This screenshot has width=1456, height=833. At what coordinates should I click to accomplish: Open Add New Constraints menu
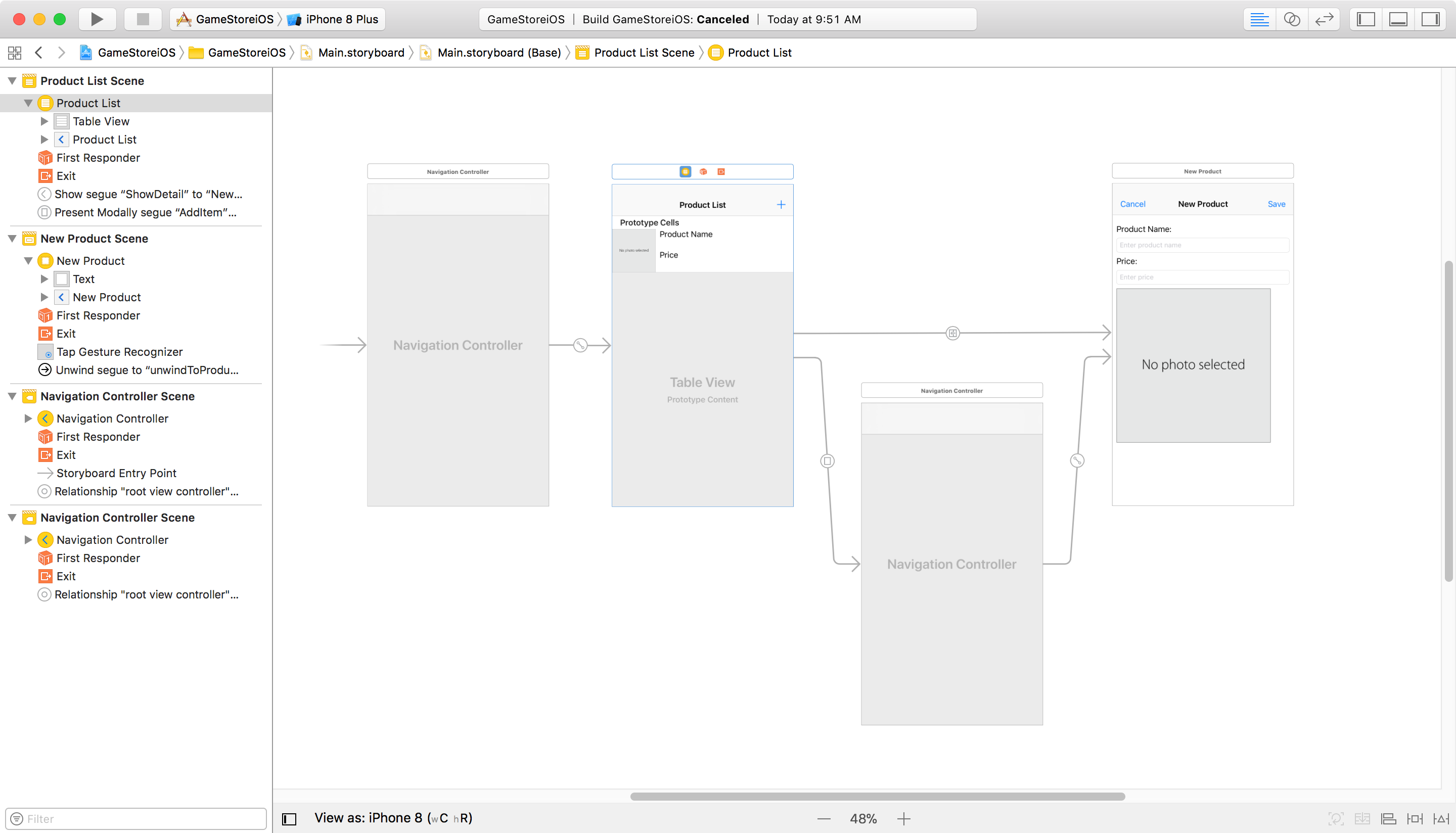tap(1415, 819)
